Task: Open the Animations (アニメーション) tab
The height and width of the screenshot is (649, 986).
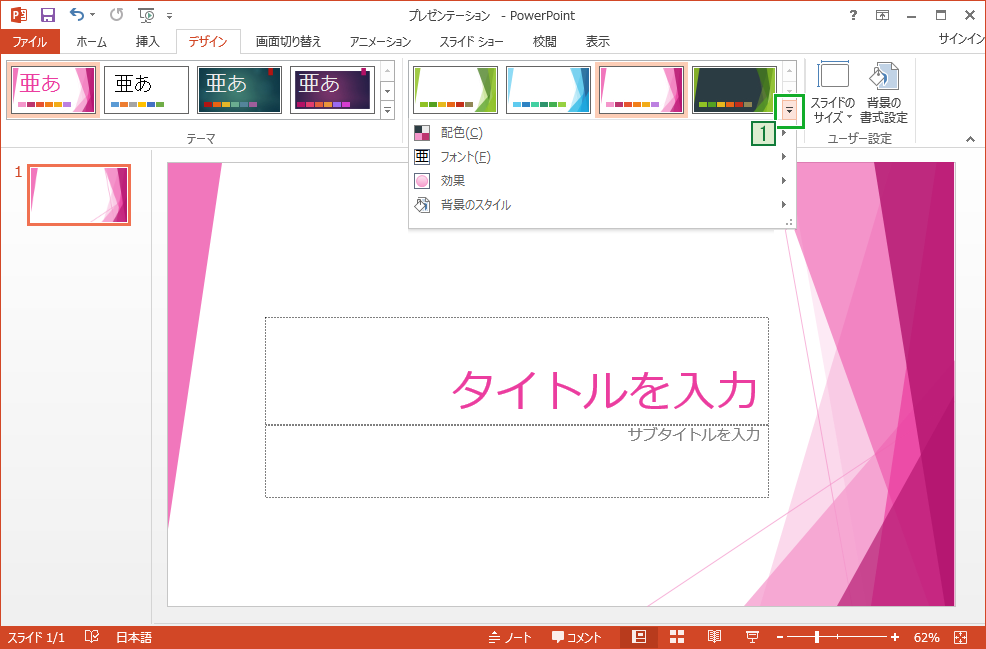Action: click(380, 42)
